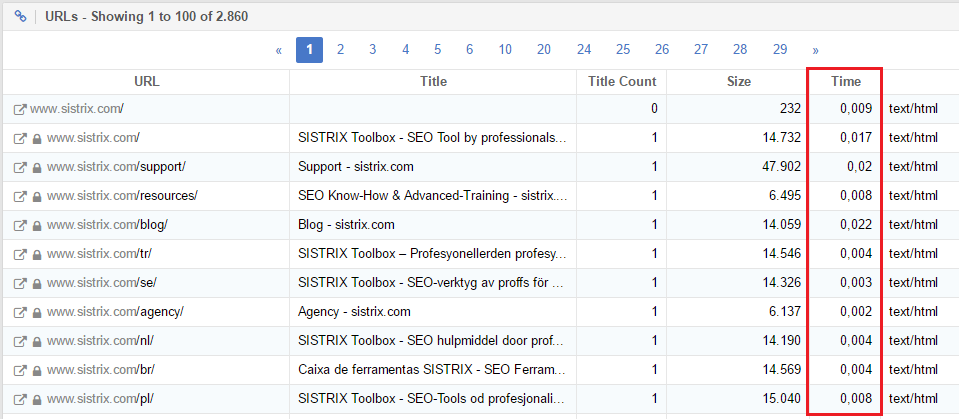Image resolution: width=959 pixels, height=419 pixels.
Task: Click padlock icon in the /tr/ row
Action: coord(37,254)
